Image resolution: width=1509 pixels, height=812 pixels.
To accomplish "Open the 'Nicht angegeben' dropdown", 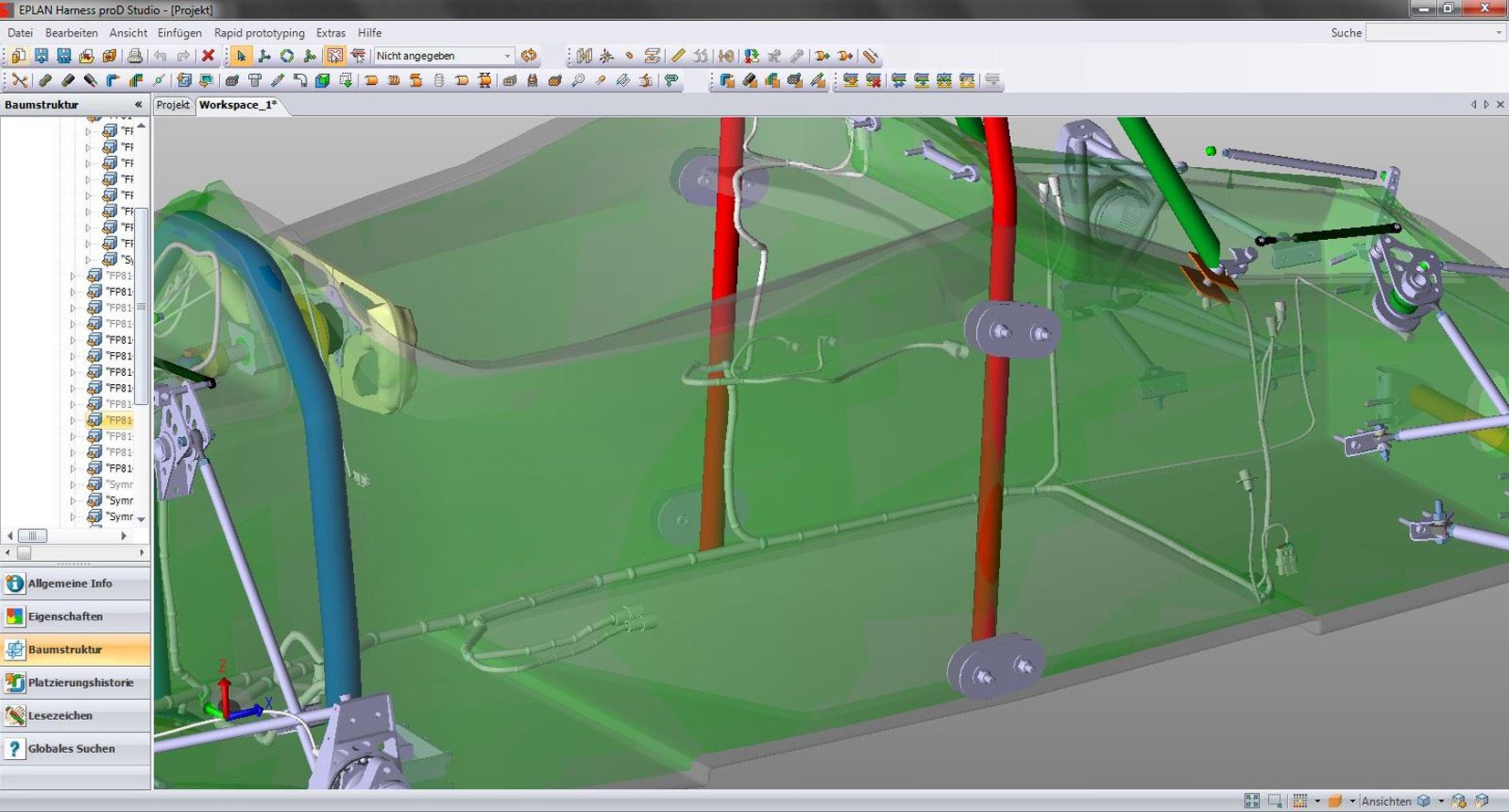I will 507,57.
